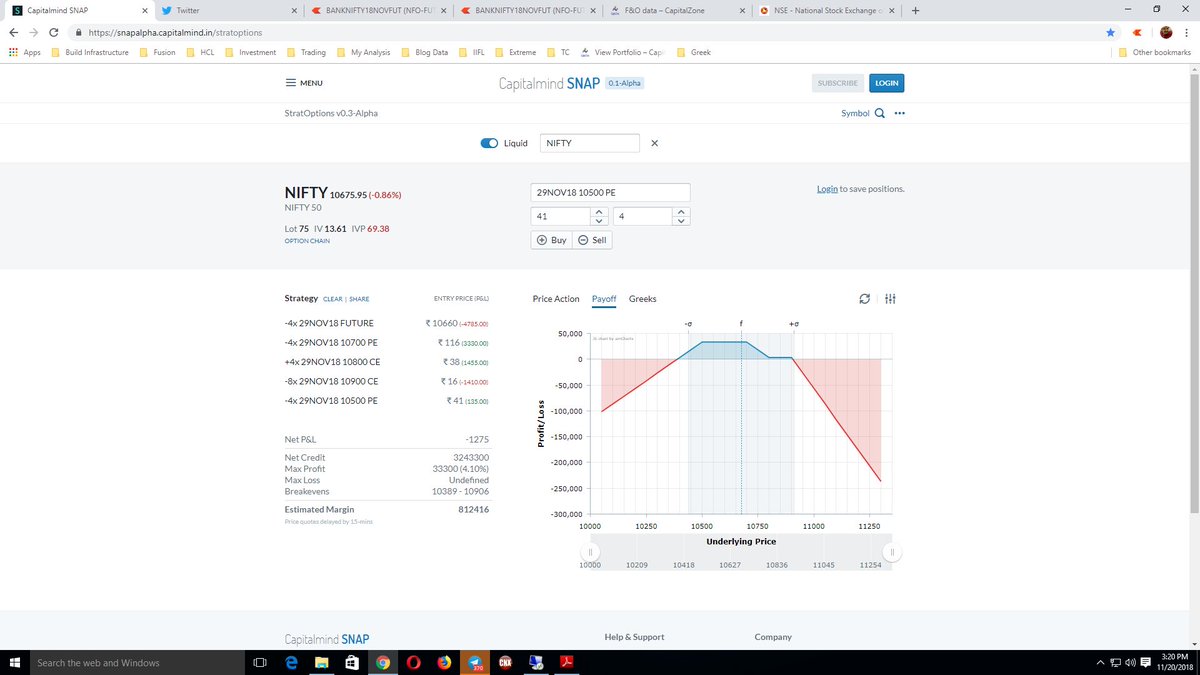This screenshot has width=1200, height=675.
Task: Show hidden tray icons chevron
Action: [1101, 662]
